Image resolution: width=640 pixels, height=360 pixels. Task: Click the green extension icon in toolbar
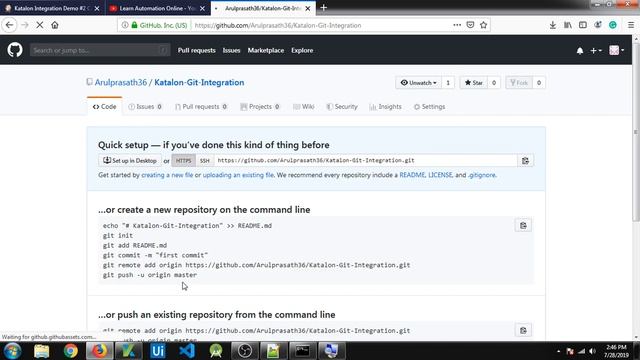613,25
